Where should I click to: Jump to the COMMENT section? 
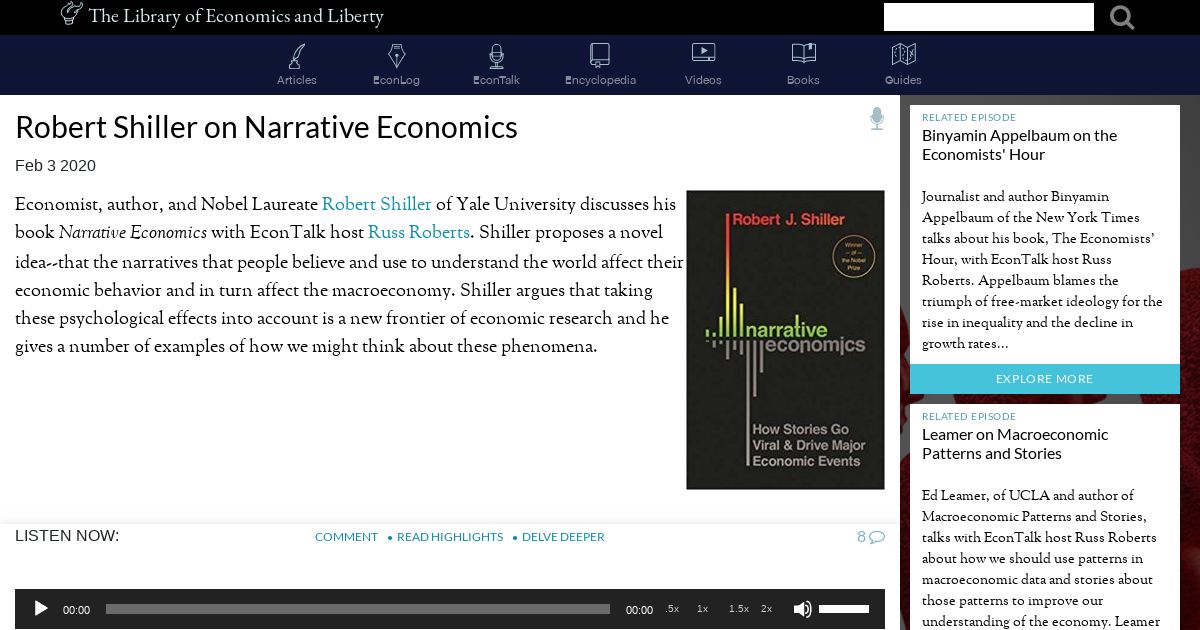(x=346, y=537)
